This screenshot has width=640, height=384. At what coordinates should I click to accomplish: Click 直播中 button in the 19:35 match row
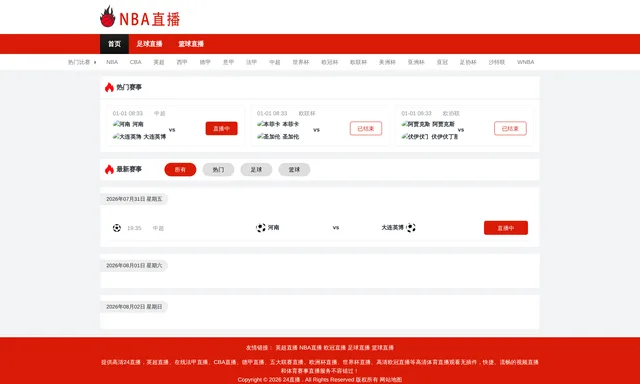pos(506,228)
